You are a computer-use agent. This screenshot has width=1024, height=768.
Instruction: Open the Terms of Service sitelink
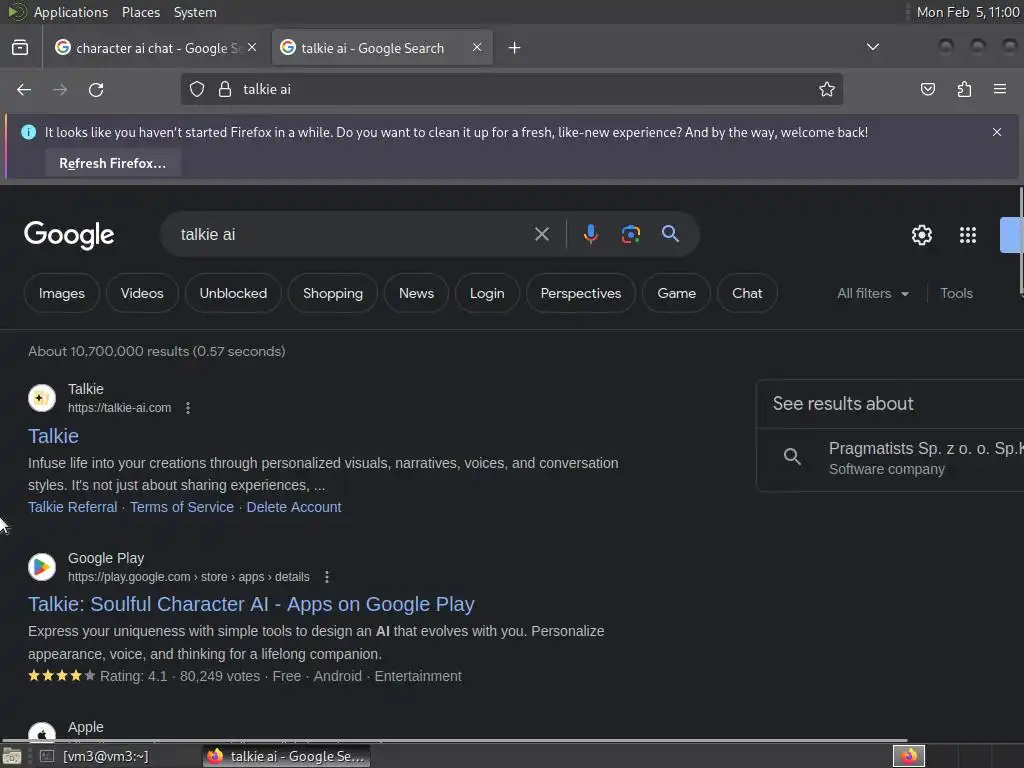[x=182, y=507]
